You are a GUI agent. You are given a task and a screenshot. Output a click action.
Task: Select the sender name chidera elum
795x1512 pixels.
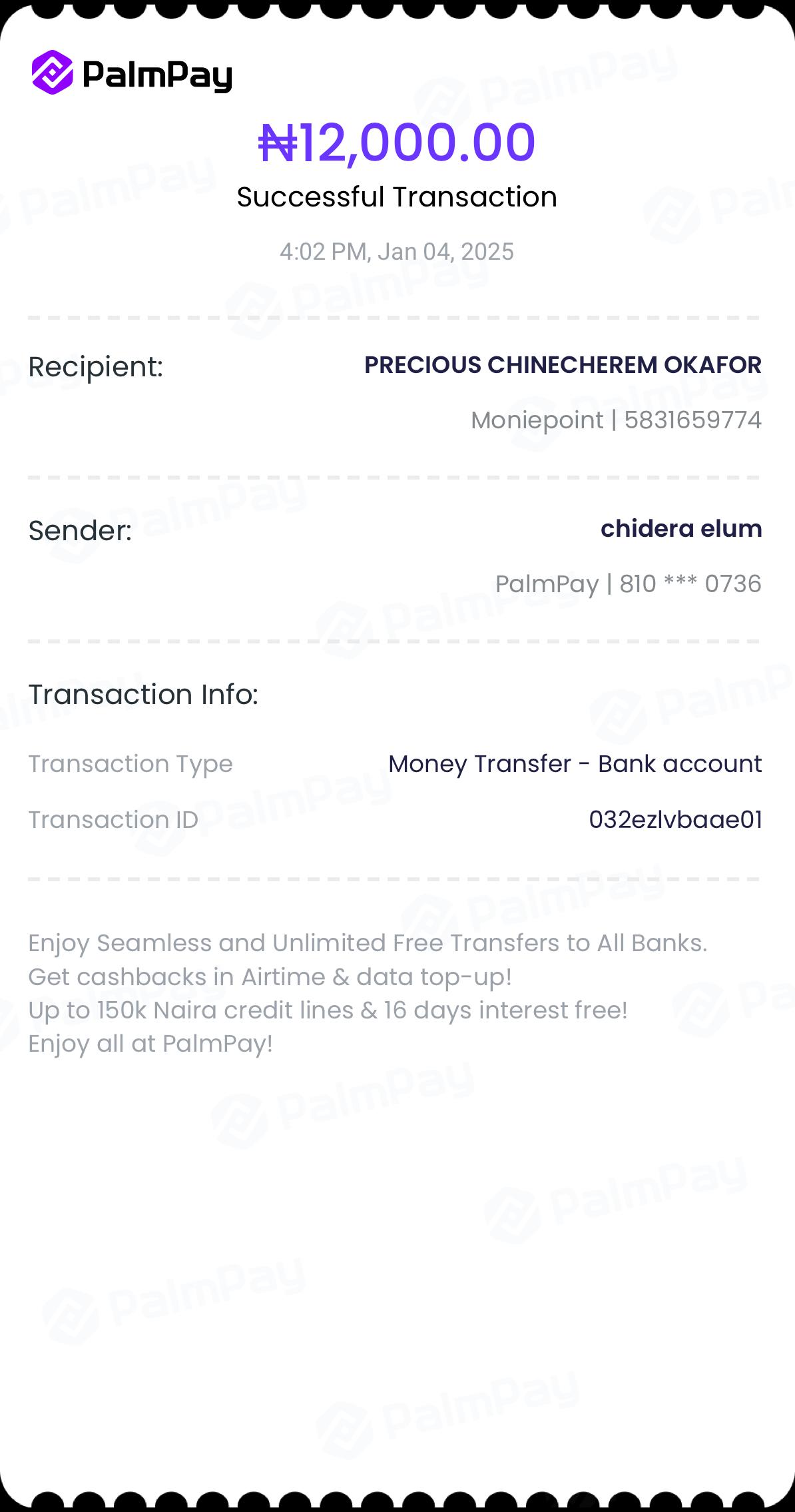pyautogui.click(x=681, y=529)
